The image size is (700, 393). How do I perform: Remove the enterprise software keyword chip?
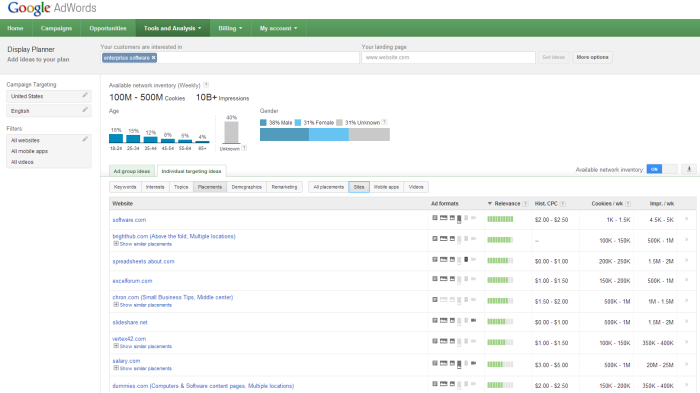(x=154, y=58)
